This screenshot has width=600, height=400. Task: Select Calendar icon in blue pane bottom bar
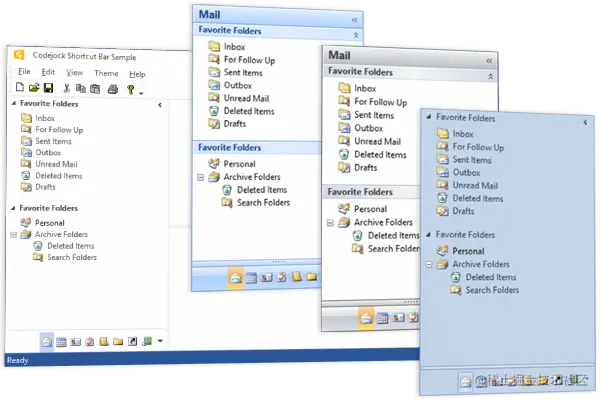point(251,278)
